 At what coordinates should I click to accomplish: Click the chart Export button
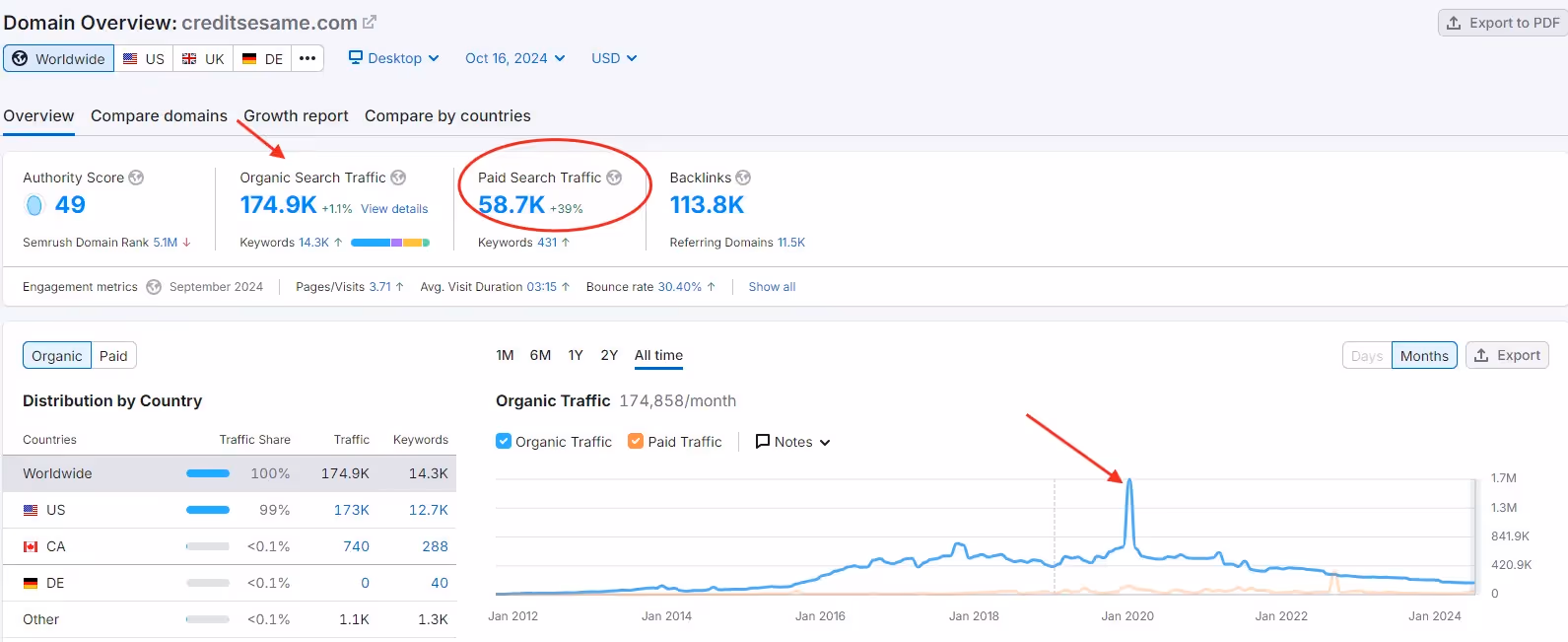click(1507, 355)
